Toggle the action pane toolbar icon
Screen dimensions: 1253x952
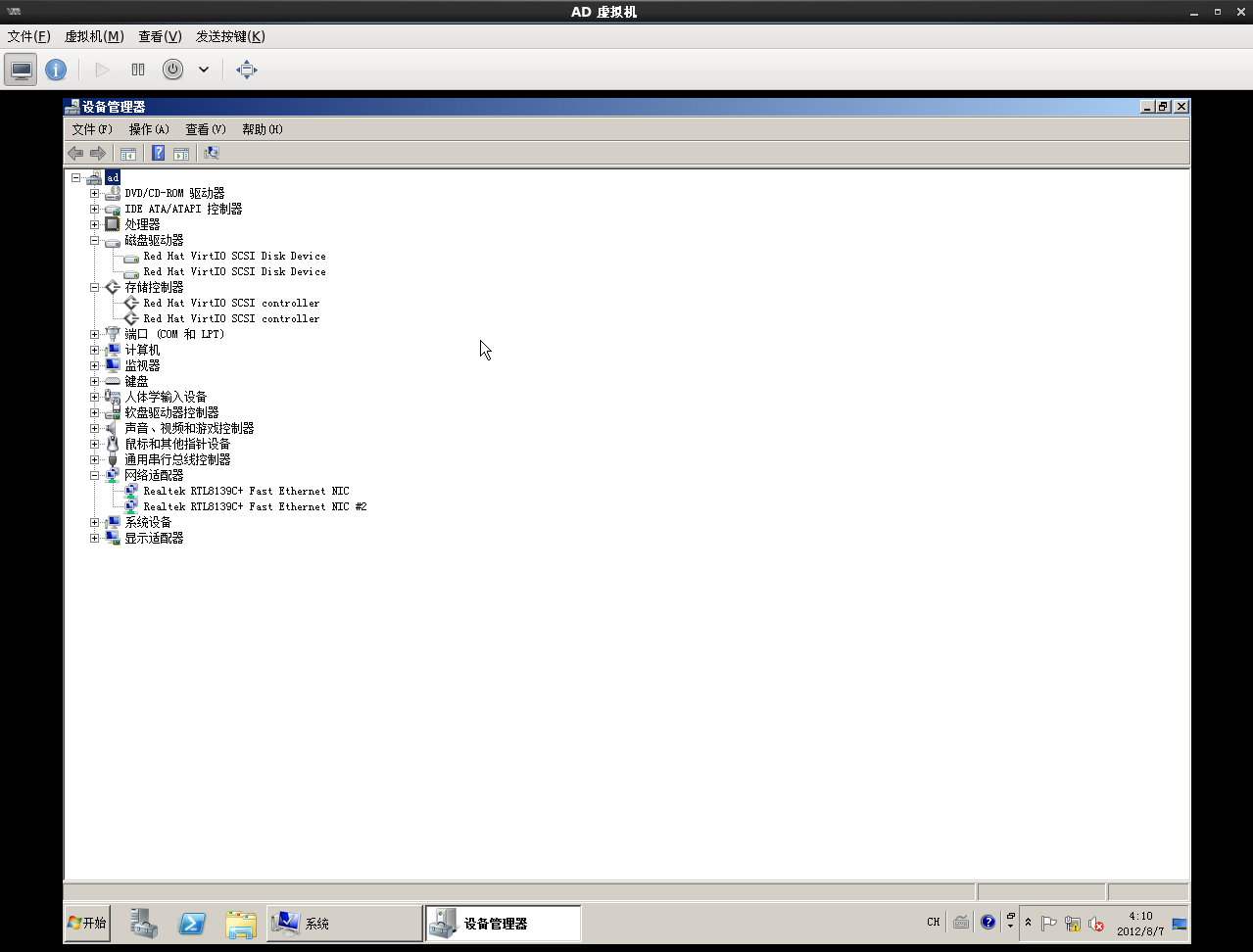point(181,154)
